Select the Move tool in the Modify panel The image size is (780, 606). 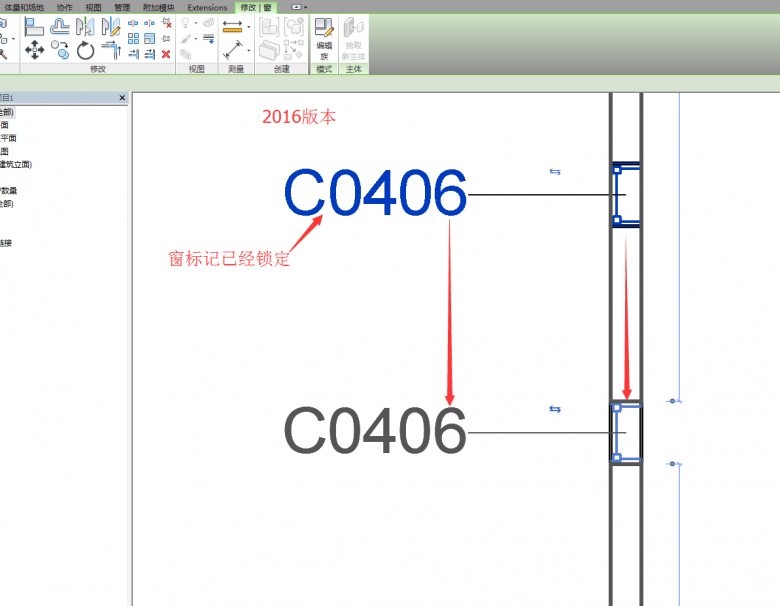(34, 49)
